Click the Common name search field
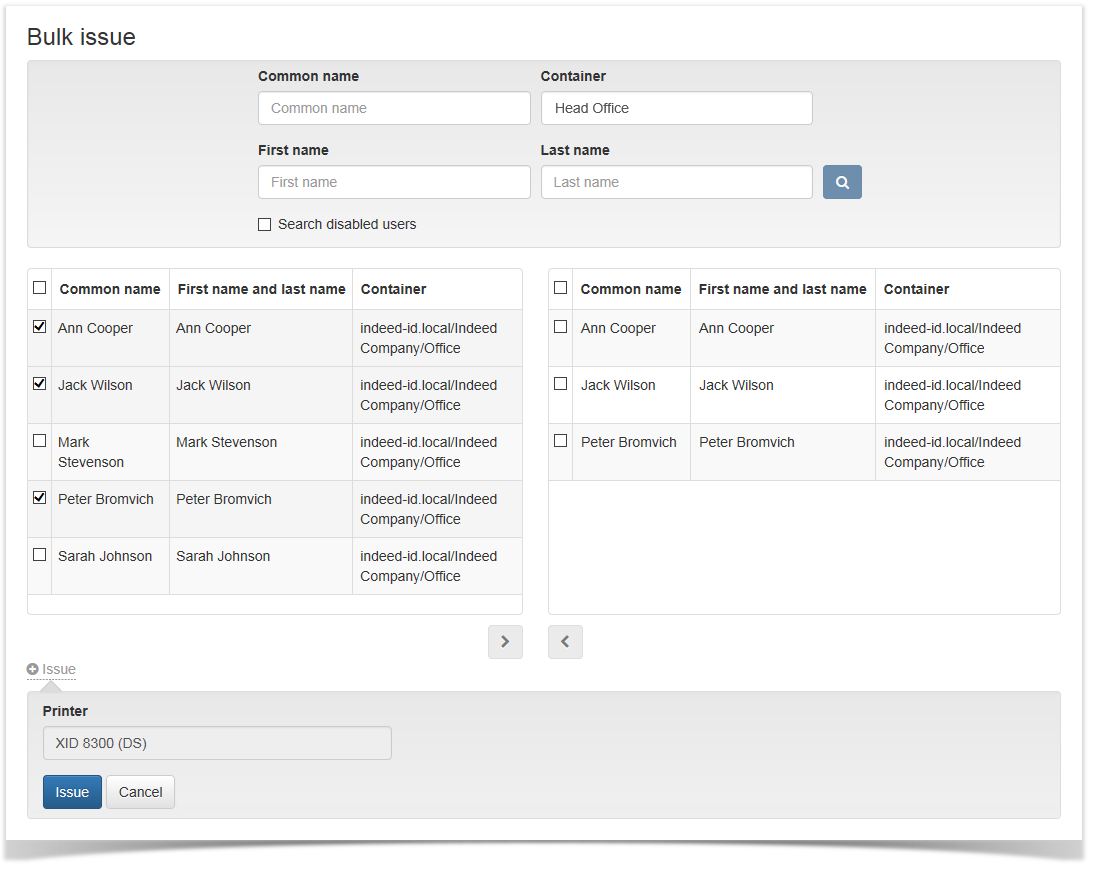 click(393, 107)
